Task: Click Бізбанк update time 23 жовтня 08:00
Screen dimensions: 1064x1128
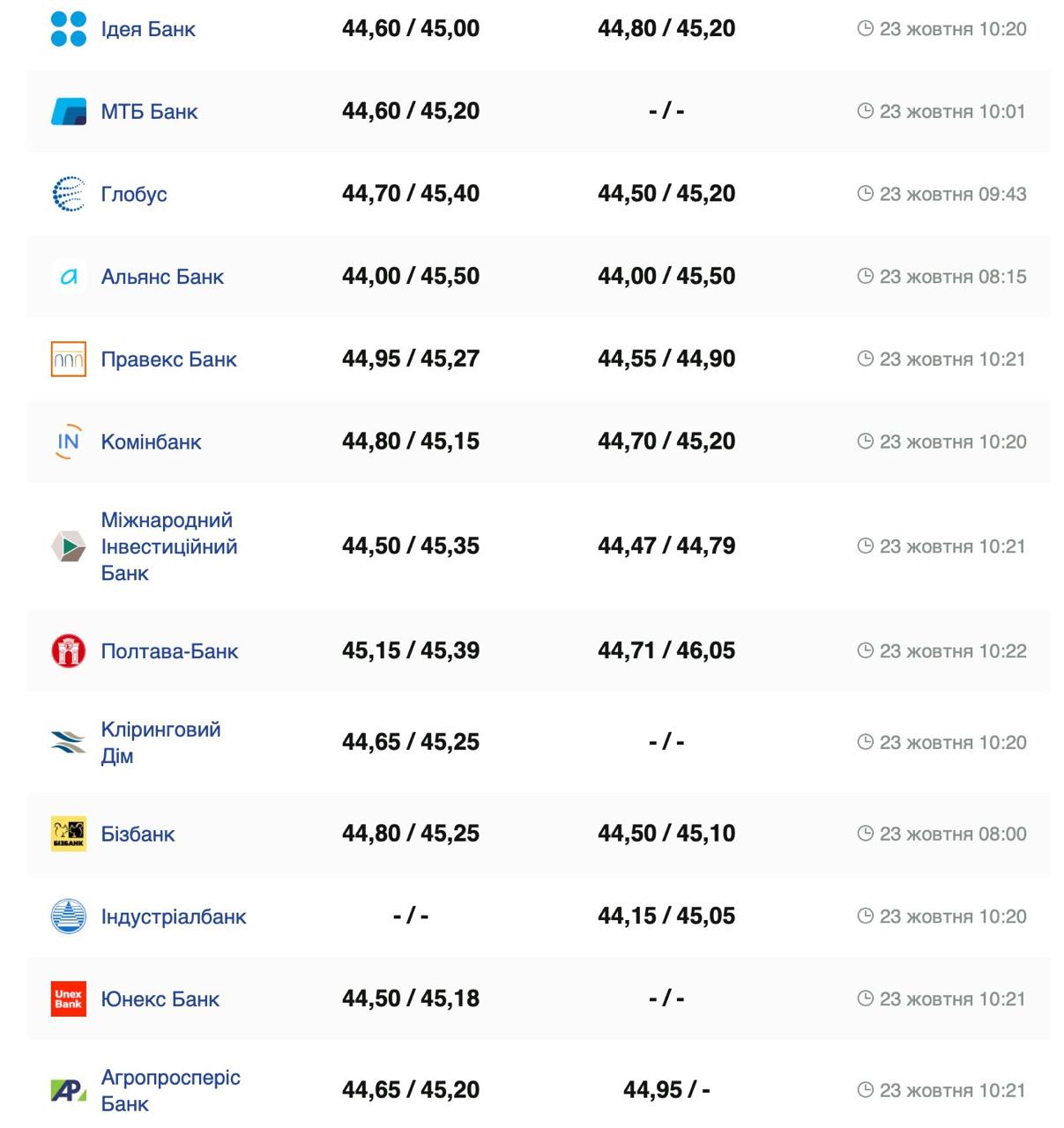Action: (x=952, y=834)
